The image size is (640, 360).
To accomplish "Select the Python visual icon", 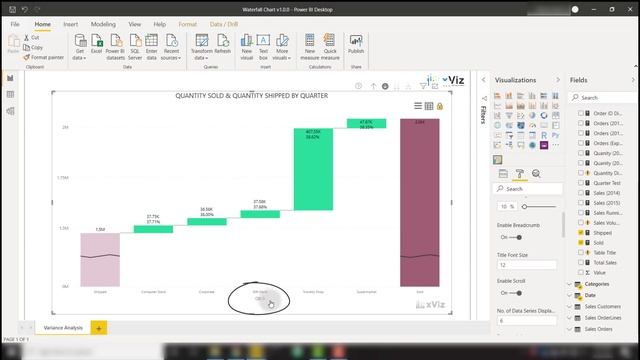I will pyautogui.click(x=555, y=135).
